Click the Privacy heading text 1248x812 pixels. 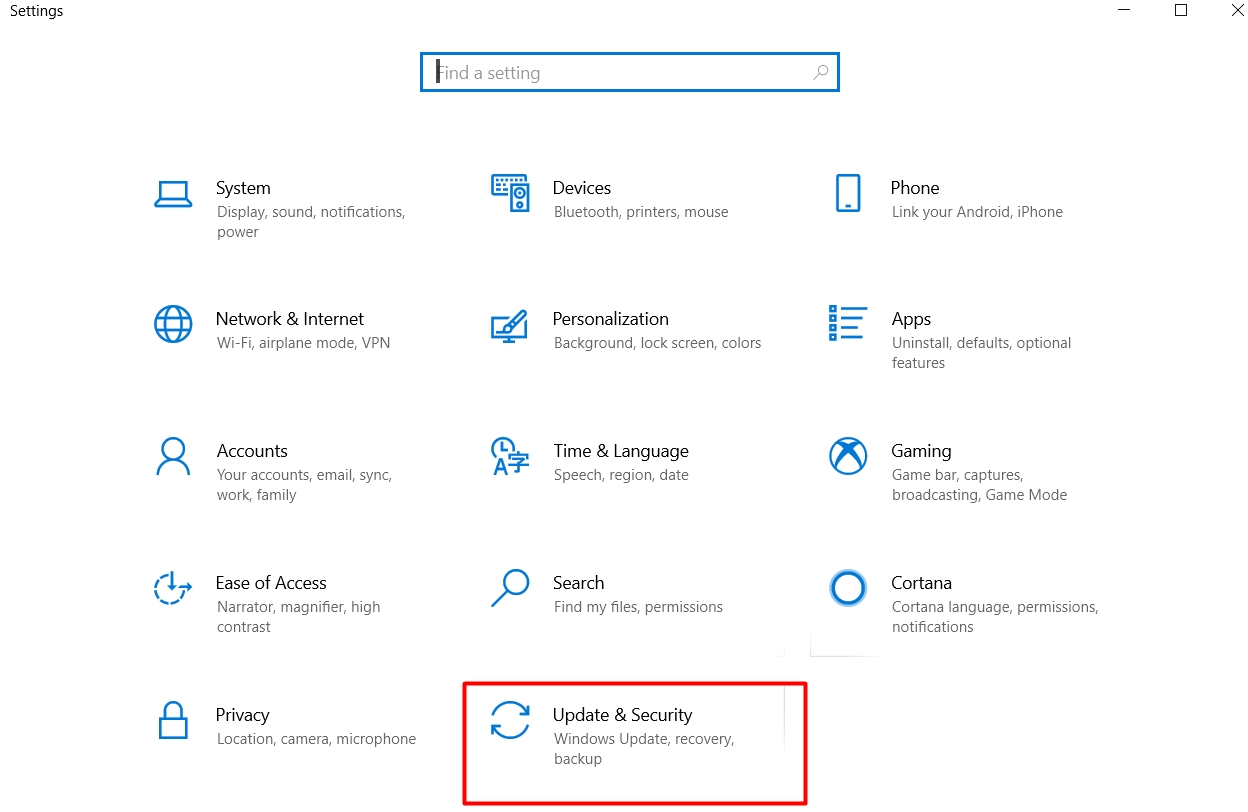pos(242,715)
